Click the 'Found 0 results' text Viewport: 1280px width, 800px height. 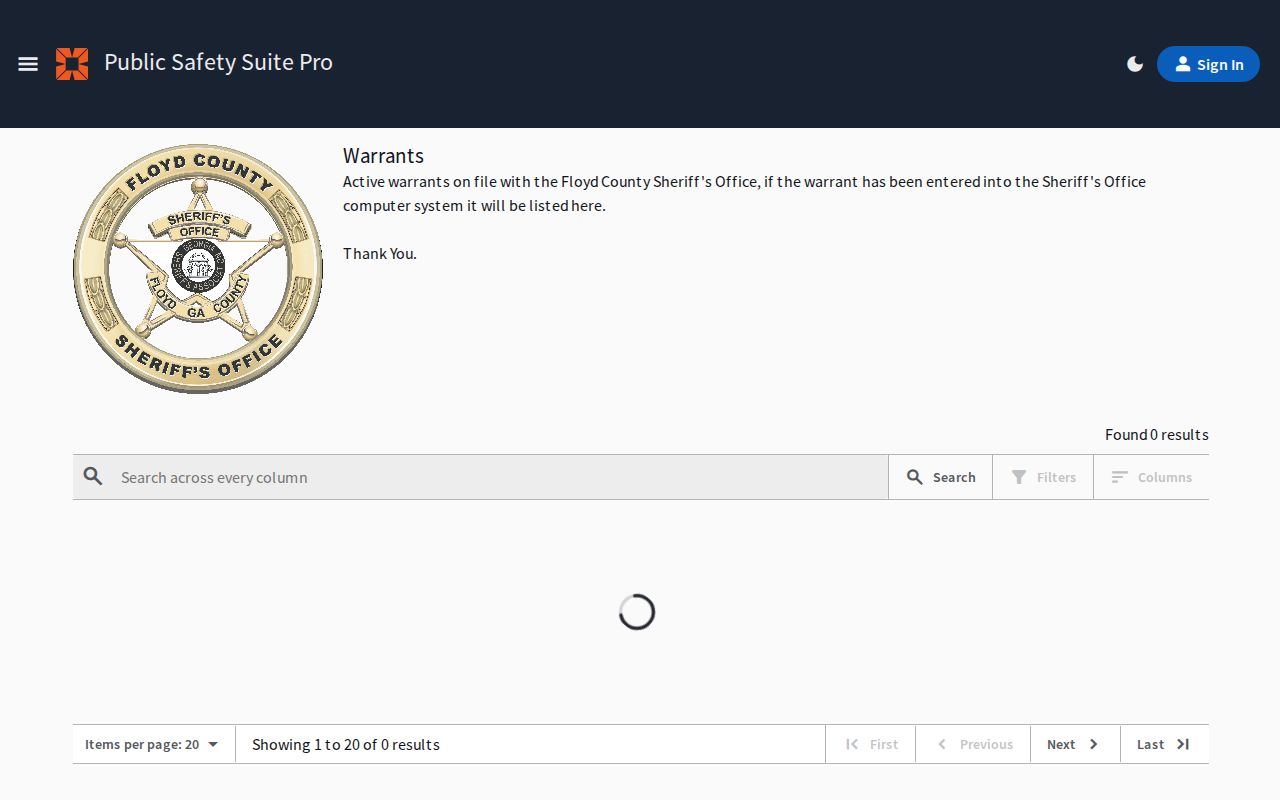click(x=1156, y=434)
